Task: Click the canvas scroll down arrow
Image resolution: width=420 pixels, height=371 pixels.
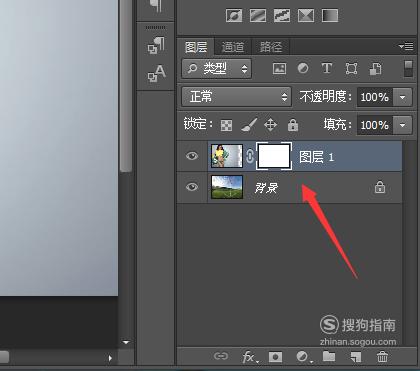Action: pos(126,342)
